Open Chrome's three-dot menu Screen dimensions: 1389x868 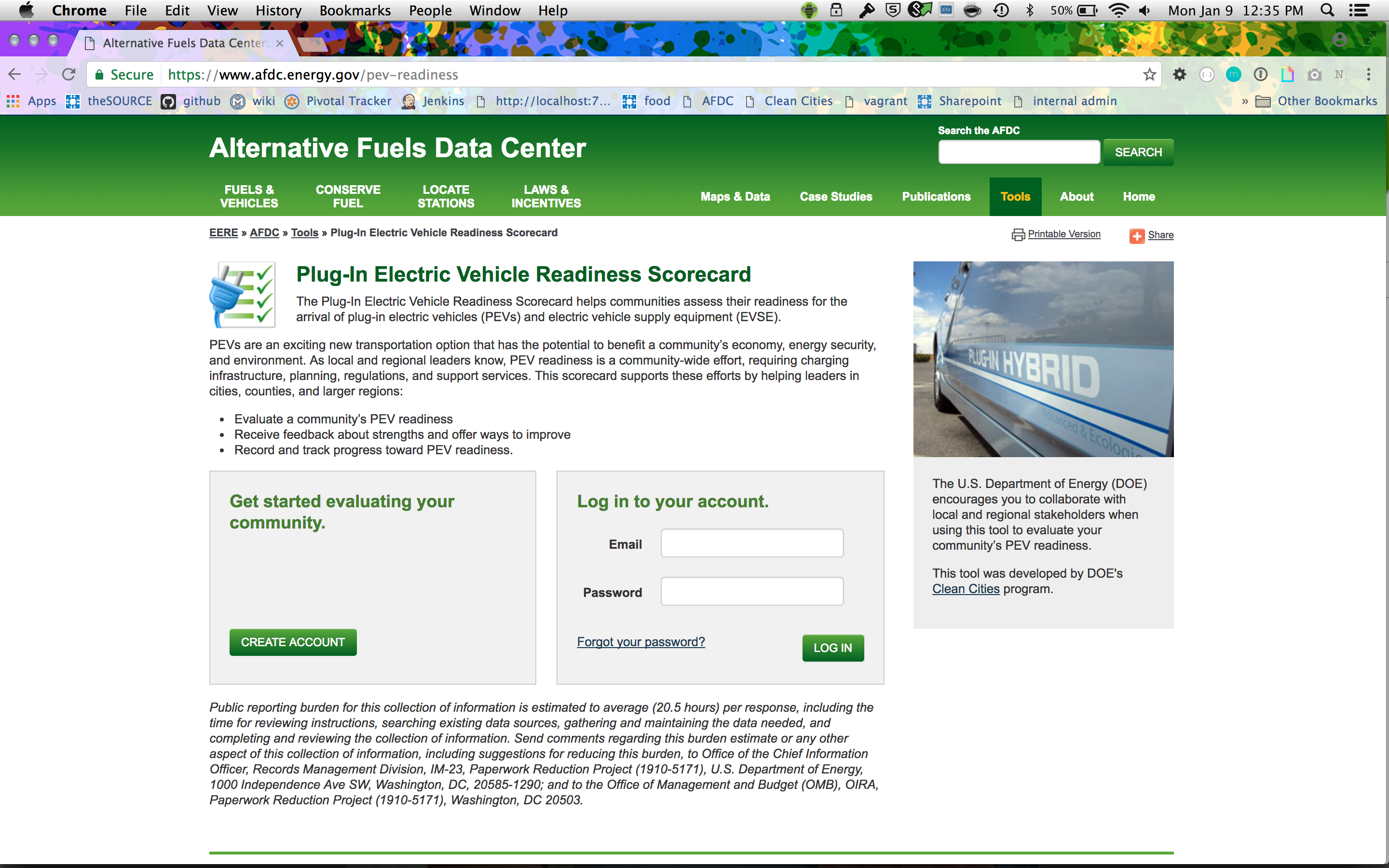(1369, 75)
